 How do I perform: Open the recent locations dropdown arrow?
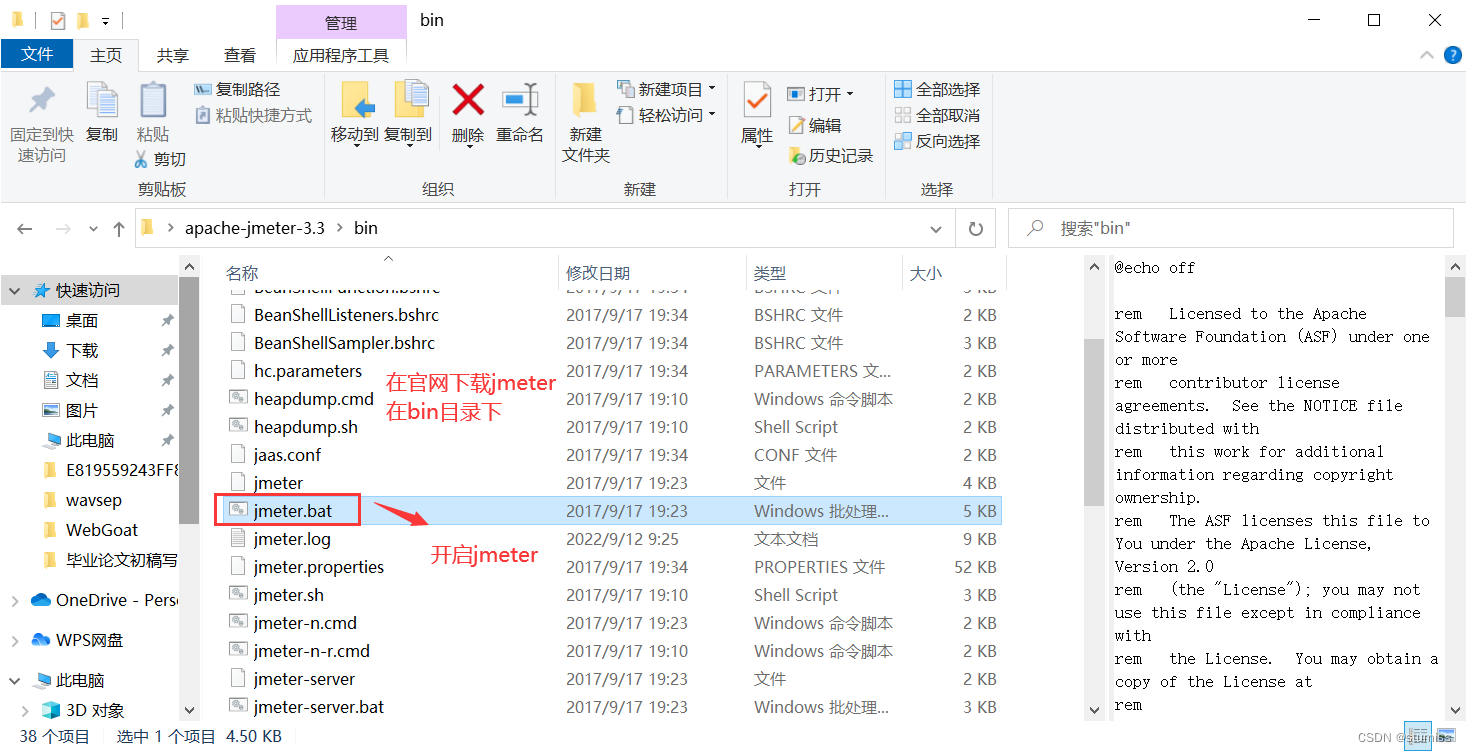pos(94,229)
